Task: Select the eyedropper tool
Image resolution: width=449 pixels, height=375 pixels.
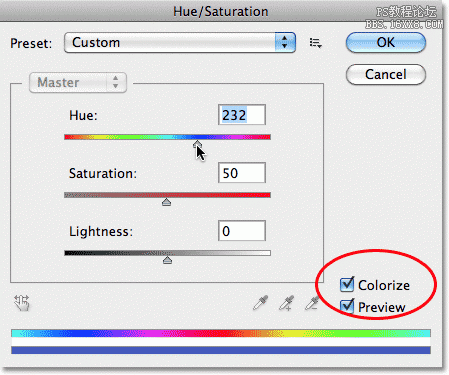Action: (260, 303)
